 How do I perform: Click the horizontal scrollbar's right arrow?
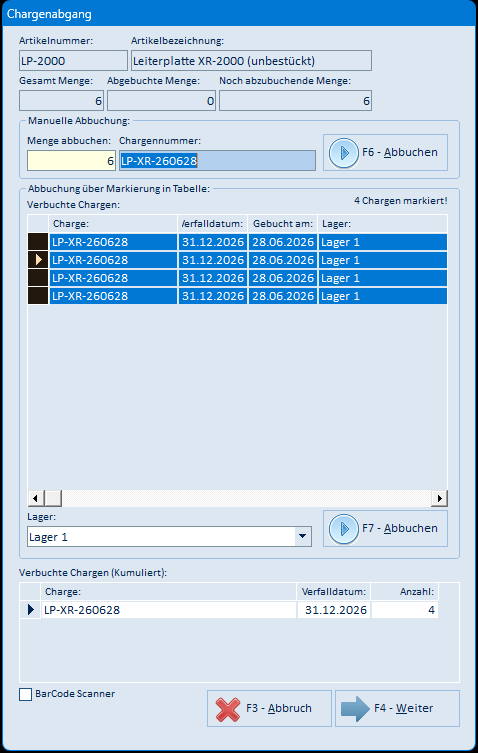coord(439,498)
